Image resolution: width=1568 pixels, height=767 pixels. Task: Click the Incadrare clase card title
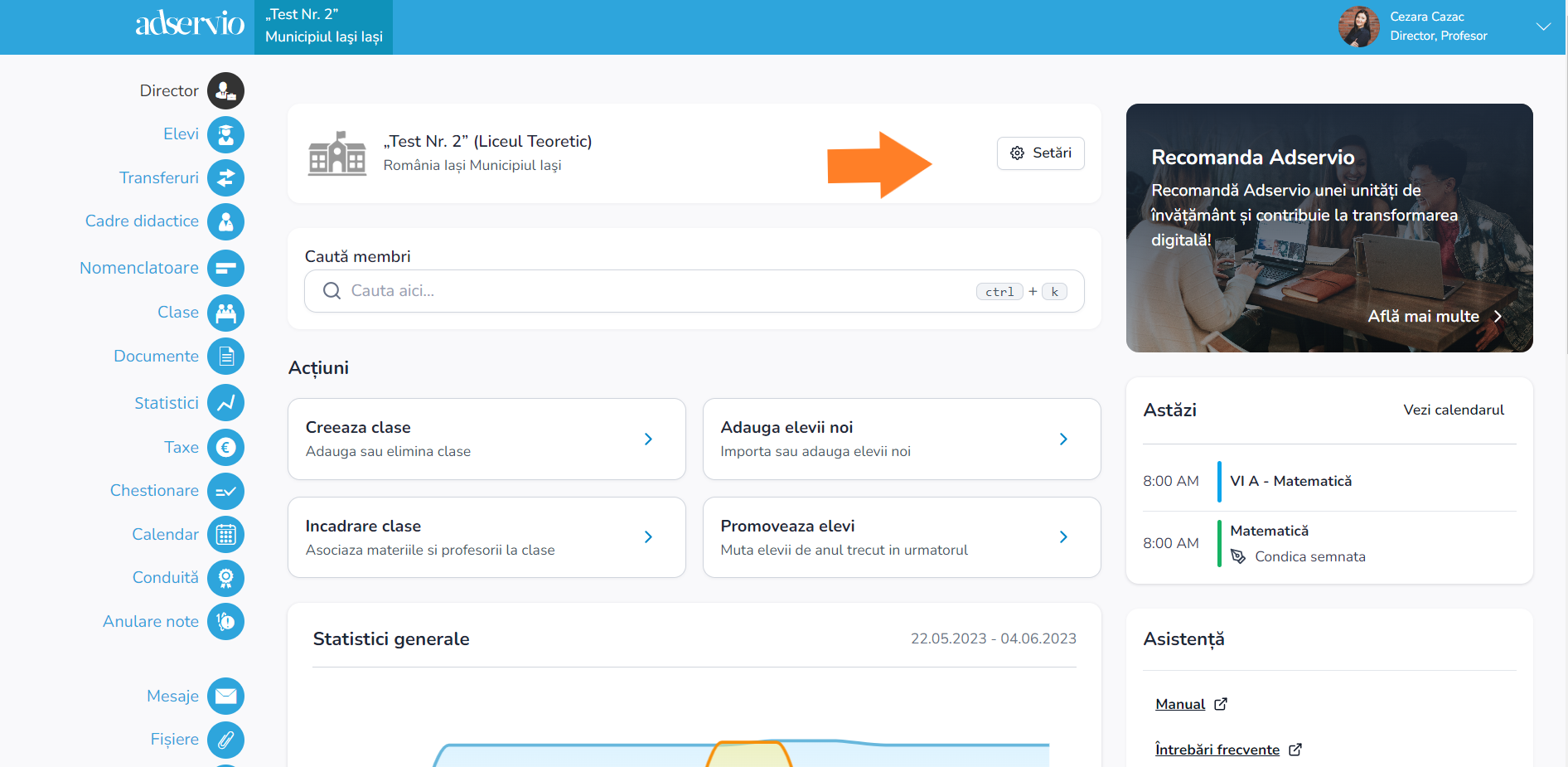point(363,526)
